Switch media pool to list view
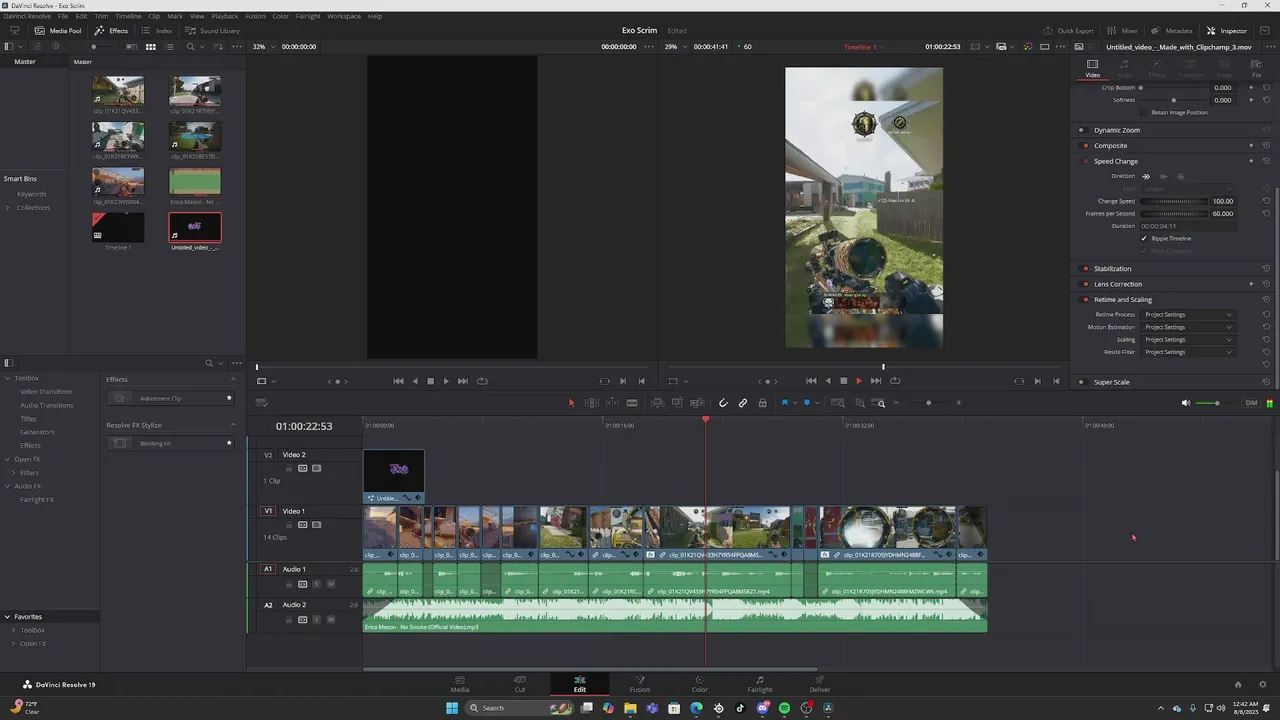Image resolution: width=1280 pixels, height=720 pixels. coord(169,47)
